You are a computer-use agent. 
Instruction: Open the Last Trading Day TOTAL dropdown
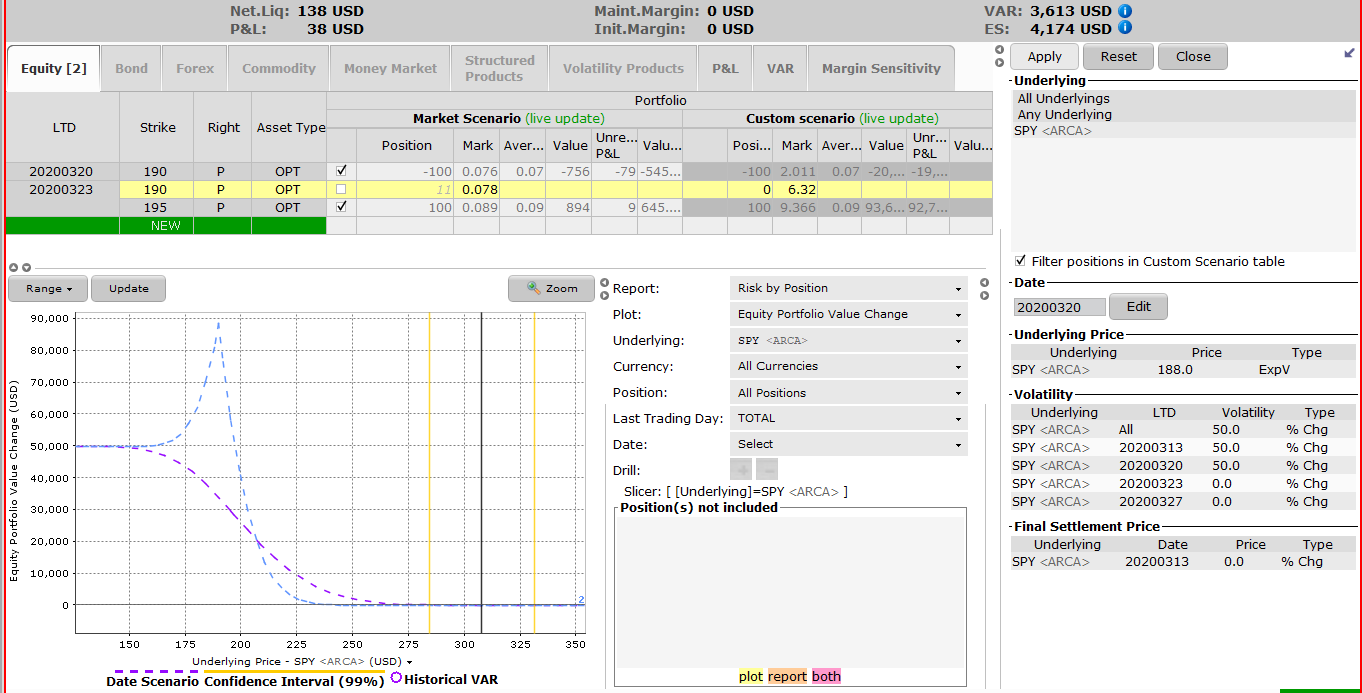point(848,418)
